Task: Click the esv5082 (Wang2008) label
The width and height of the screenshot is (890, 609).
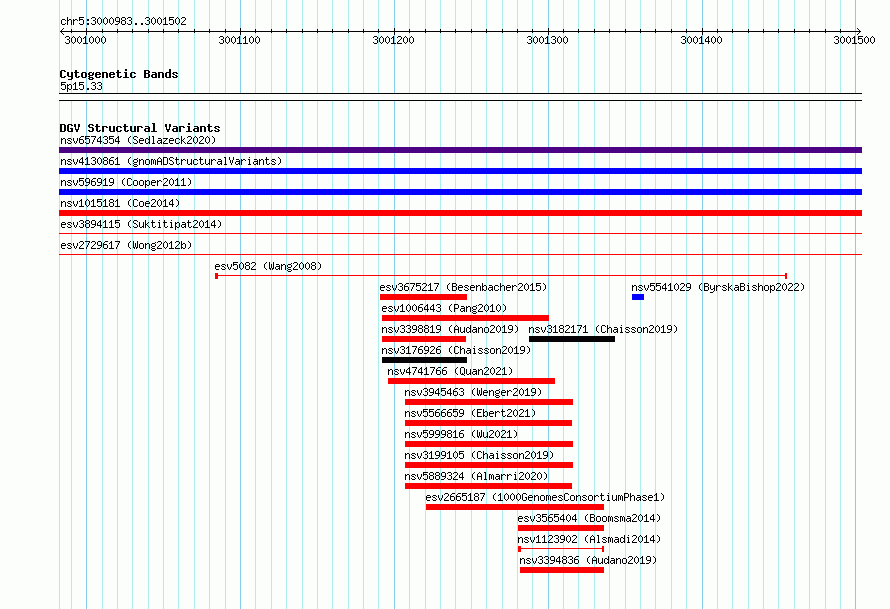Action: point(268,266)
